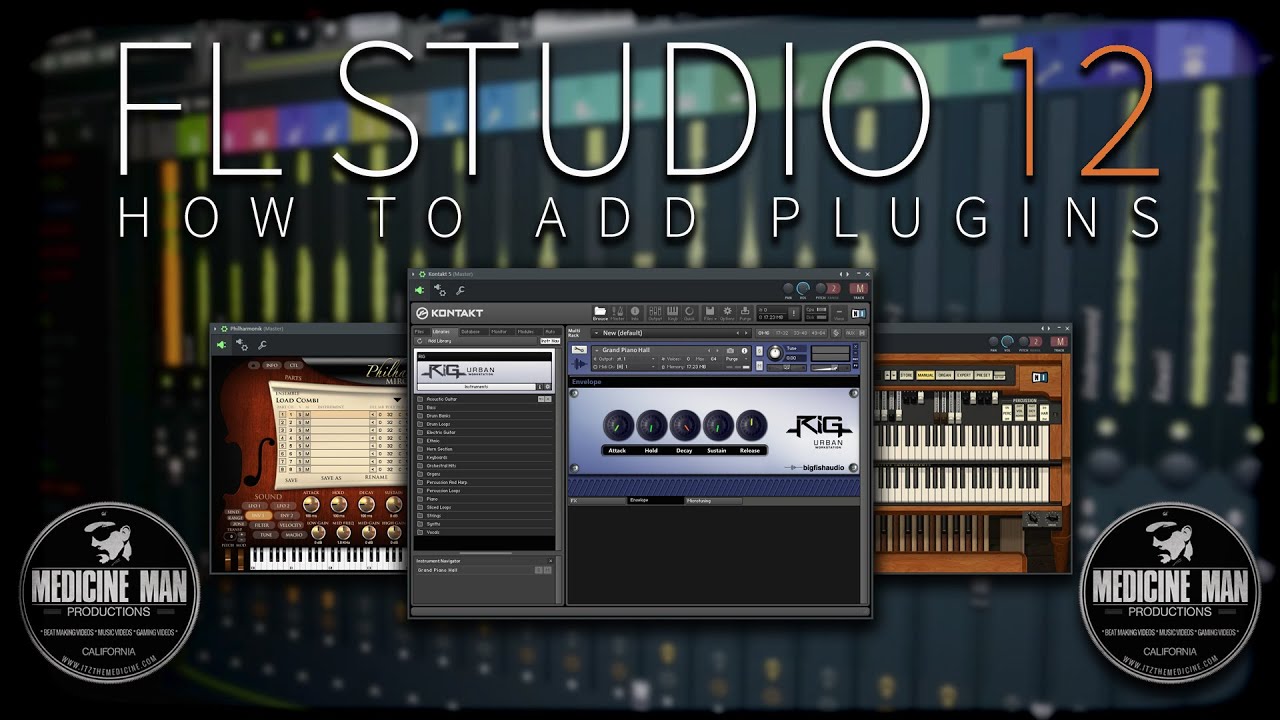1280x720 pixels.
Task: Toggle Solo S button on Grand Piano Hall
Action: (759, 350)
